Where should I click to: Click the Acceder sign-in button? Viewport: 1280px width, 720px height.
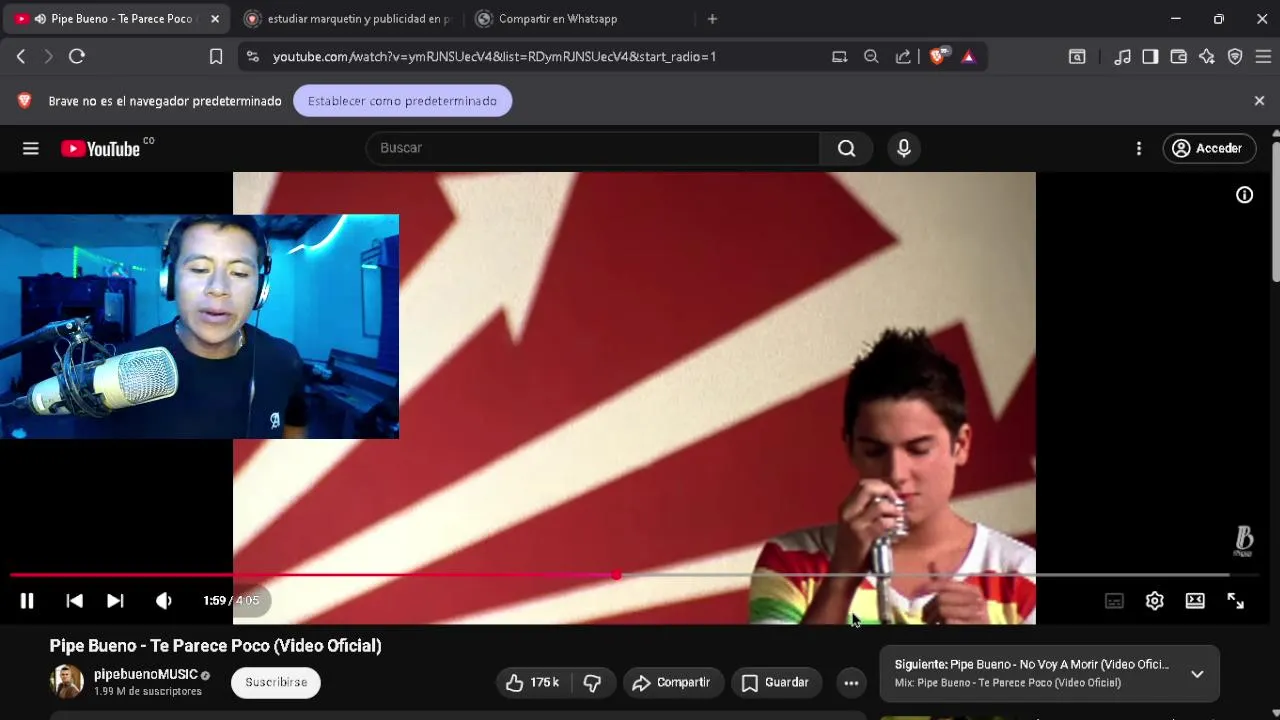[x=1209, y=148]
